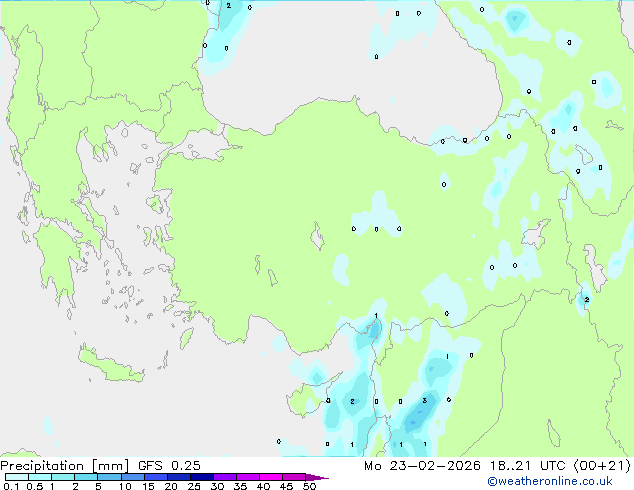Image resolution: width=634 pixels, height=490 pixels.
Task: Click the '3' precipitation value on the map
Action: [x=425, y=400]
